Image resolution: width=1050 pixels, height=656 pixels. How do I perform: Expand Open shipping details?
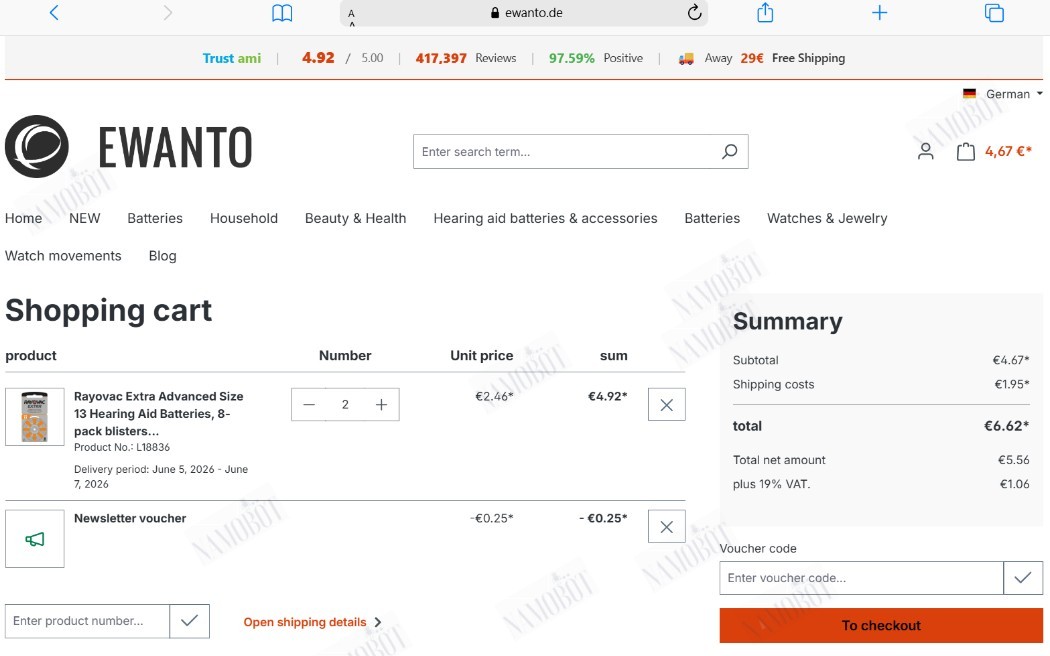[x=312, y=622]
